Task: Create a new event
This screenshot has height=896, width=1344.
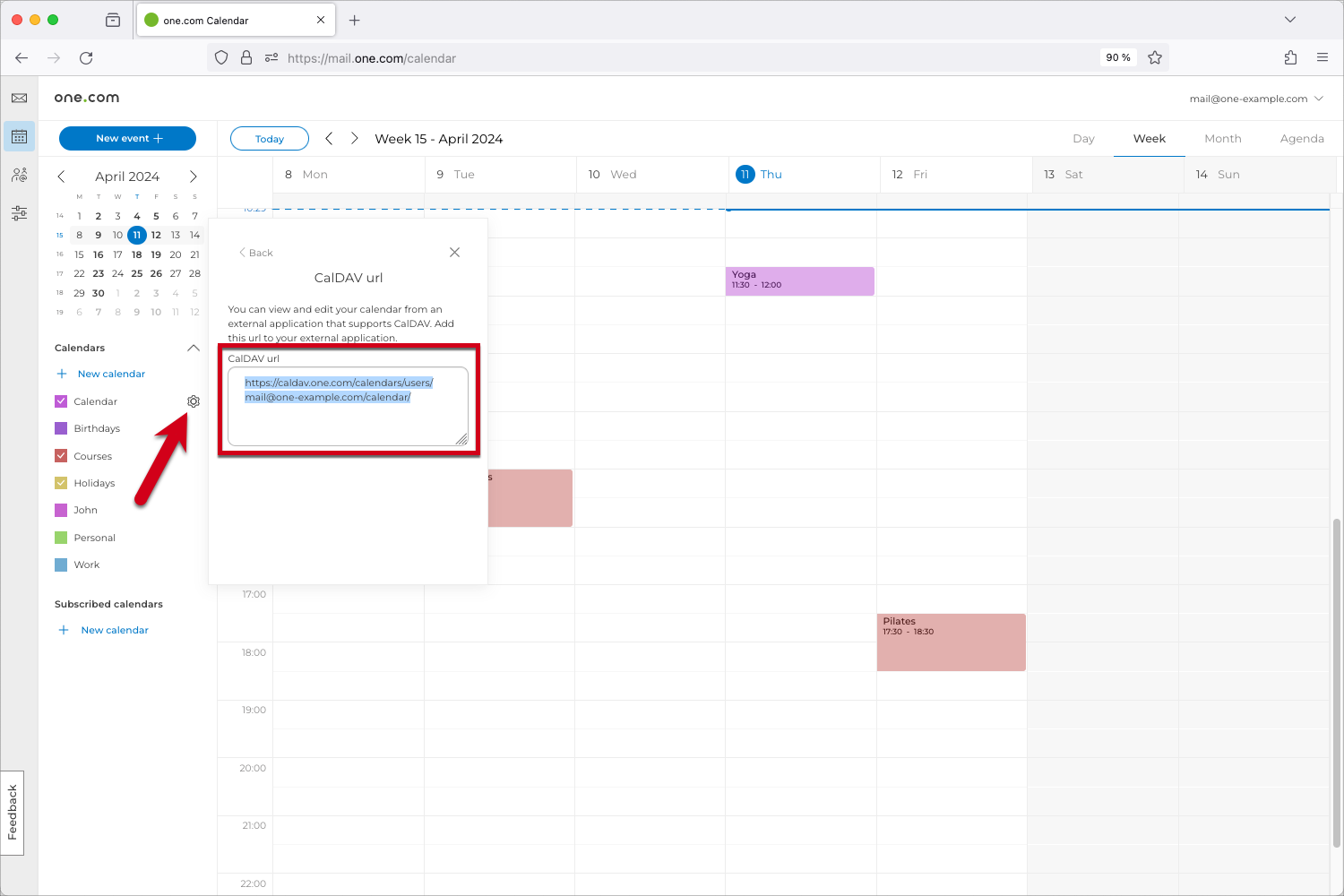Action: tap(127, 138)
